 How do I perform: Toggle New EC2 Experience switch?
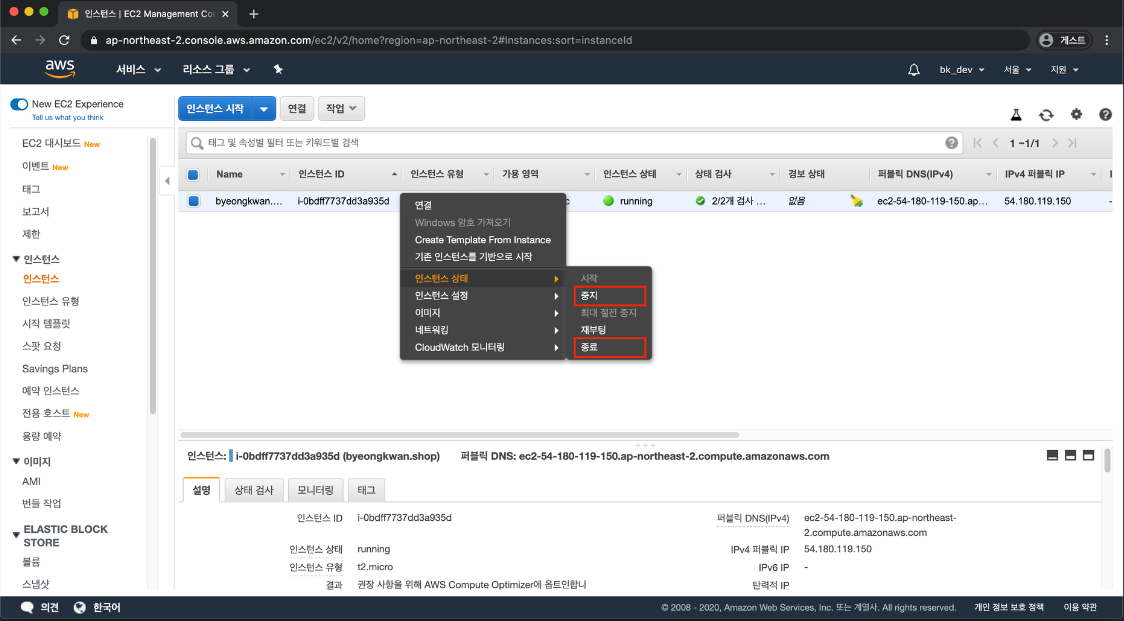[x=19, y=104]
